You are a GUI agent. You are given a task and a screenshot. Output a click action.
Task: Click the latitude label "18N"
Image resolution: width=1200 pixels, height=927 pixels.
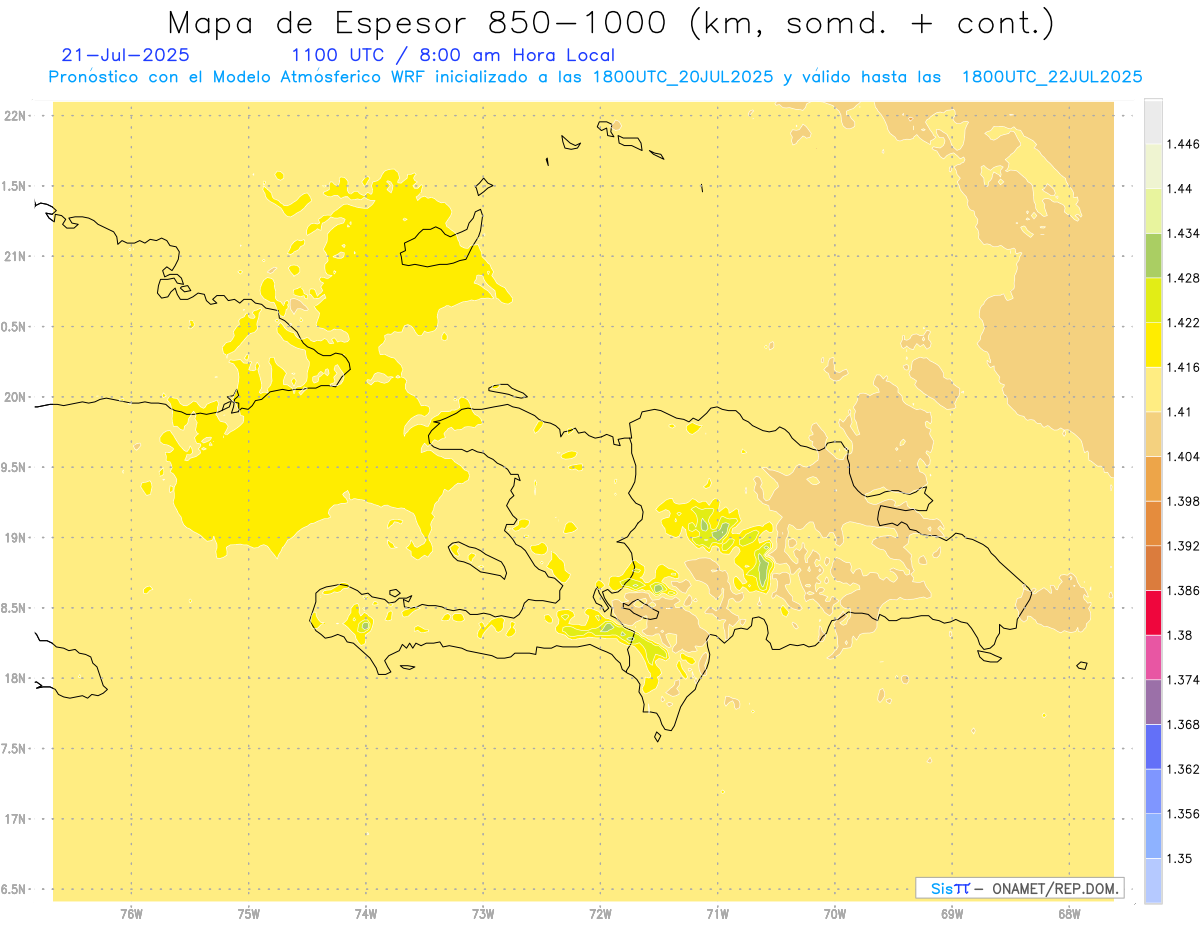pos(16,678)
